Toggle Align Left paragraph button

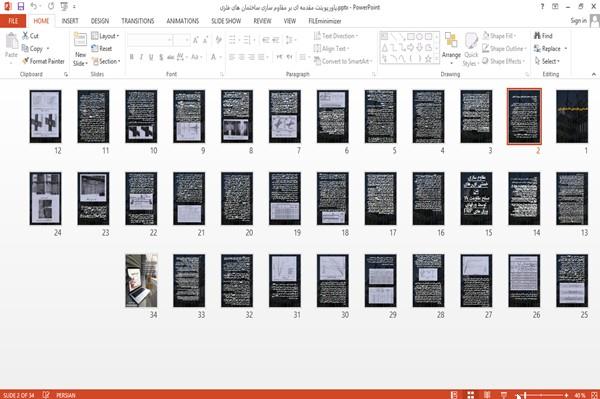pos(232,57)
